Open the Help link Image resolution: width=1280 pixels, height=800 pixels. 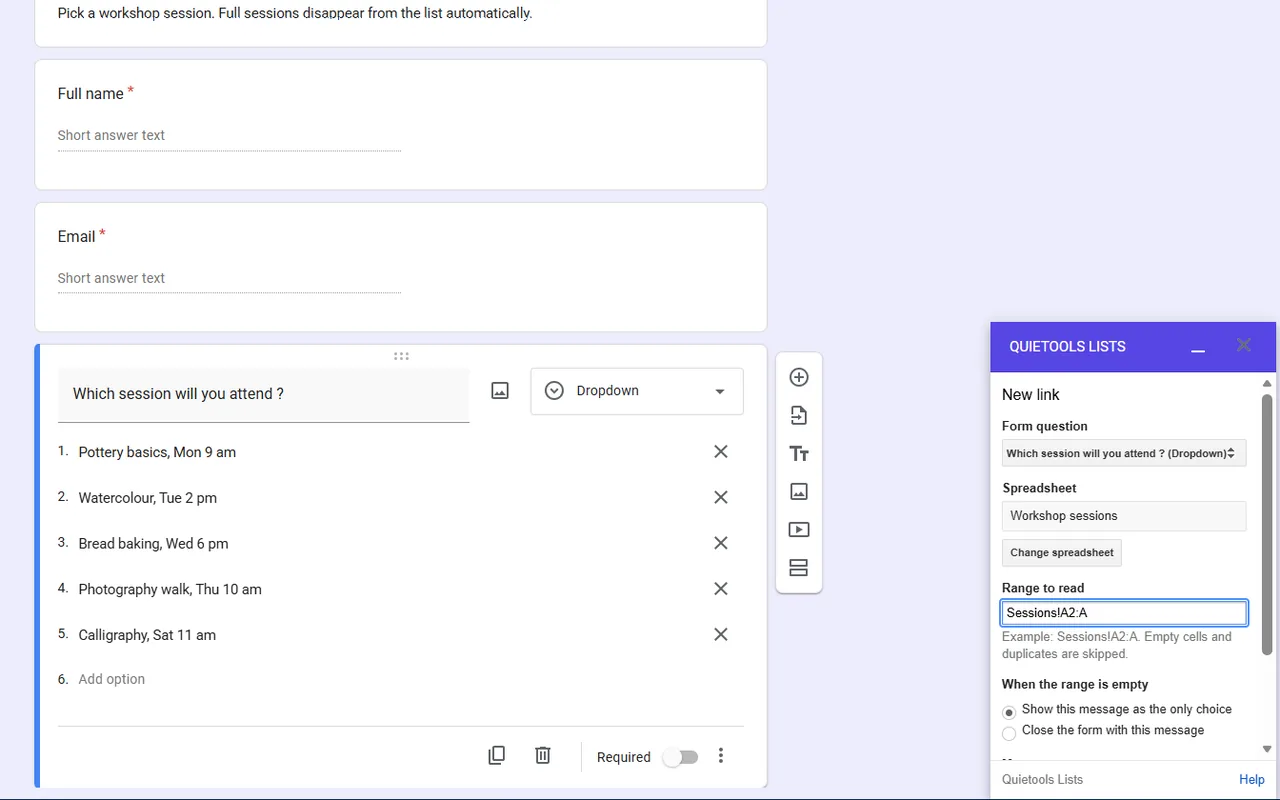point(1252,780)
